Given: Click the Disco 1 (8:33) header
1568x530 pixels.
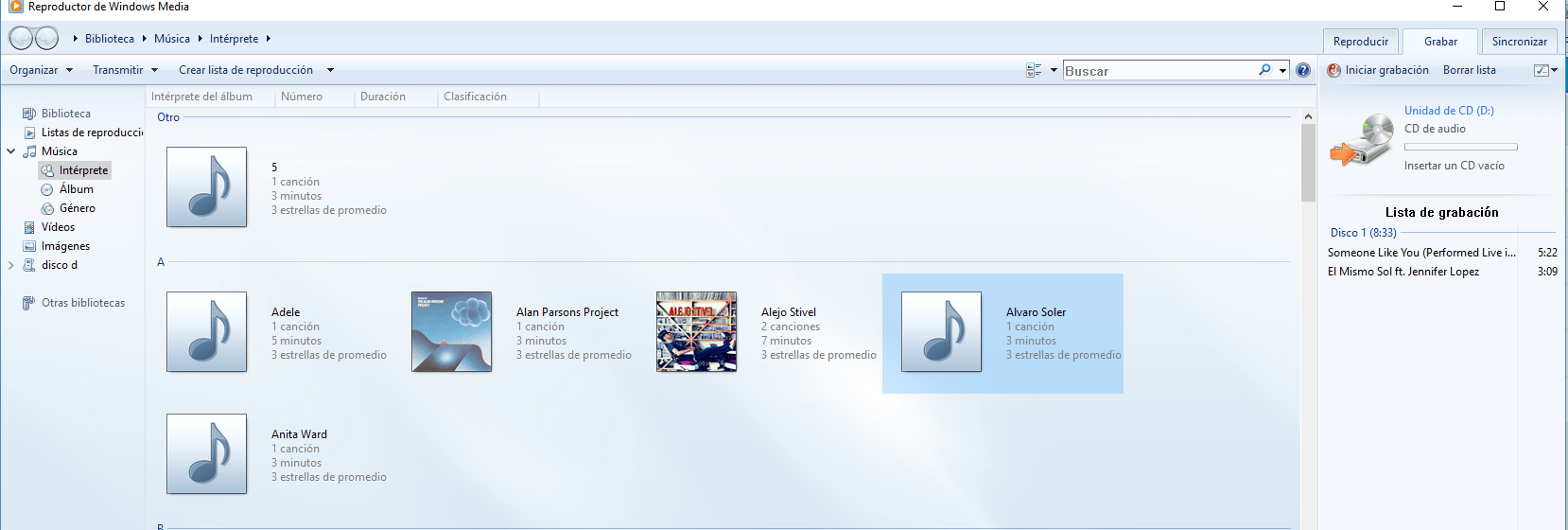Looking at the screenshot, I should pyautogui.click(x=1363, y=233).
